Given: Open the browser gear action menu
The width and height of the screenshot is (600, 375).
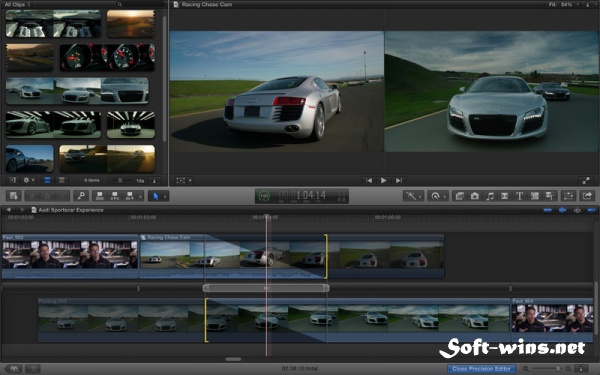Looking at the screenshot, I should tap(29, 180).
